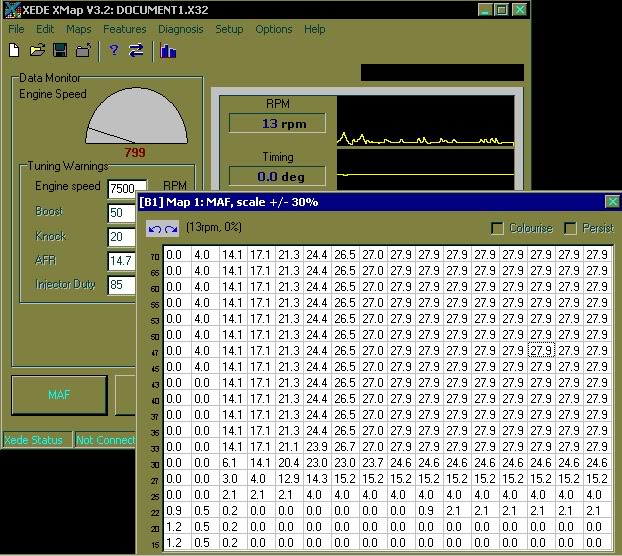The image size is (622, 556).
Task: Click the 26.5 cell in row 60
Action: (x=345, y=287)
